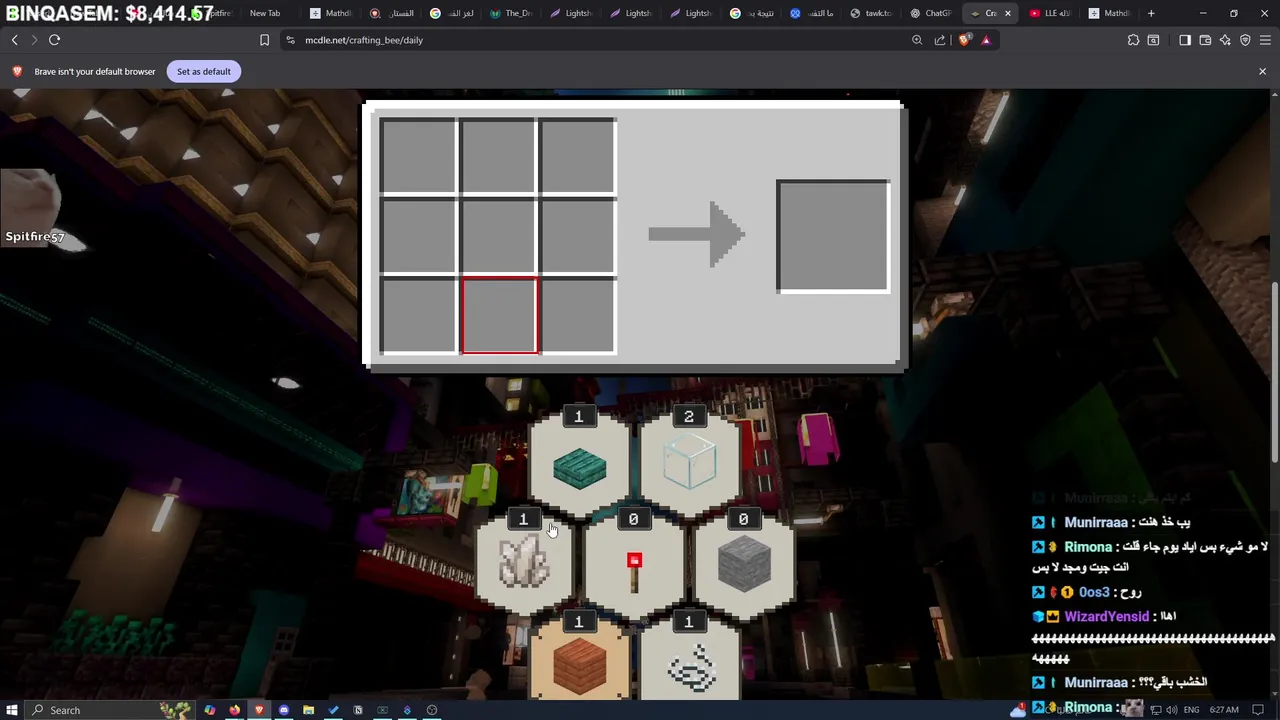Screen dimensions: 1280x720
Task: Click the ENG language indicator
Action: point(1192,710)
